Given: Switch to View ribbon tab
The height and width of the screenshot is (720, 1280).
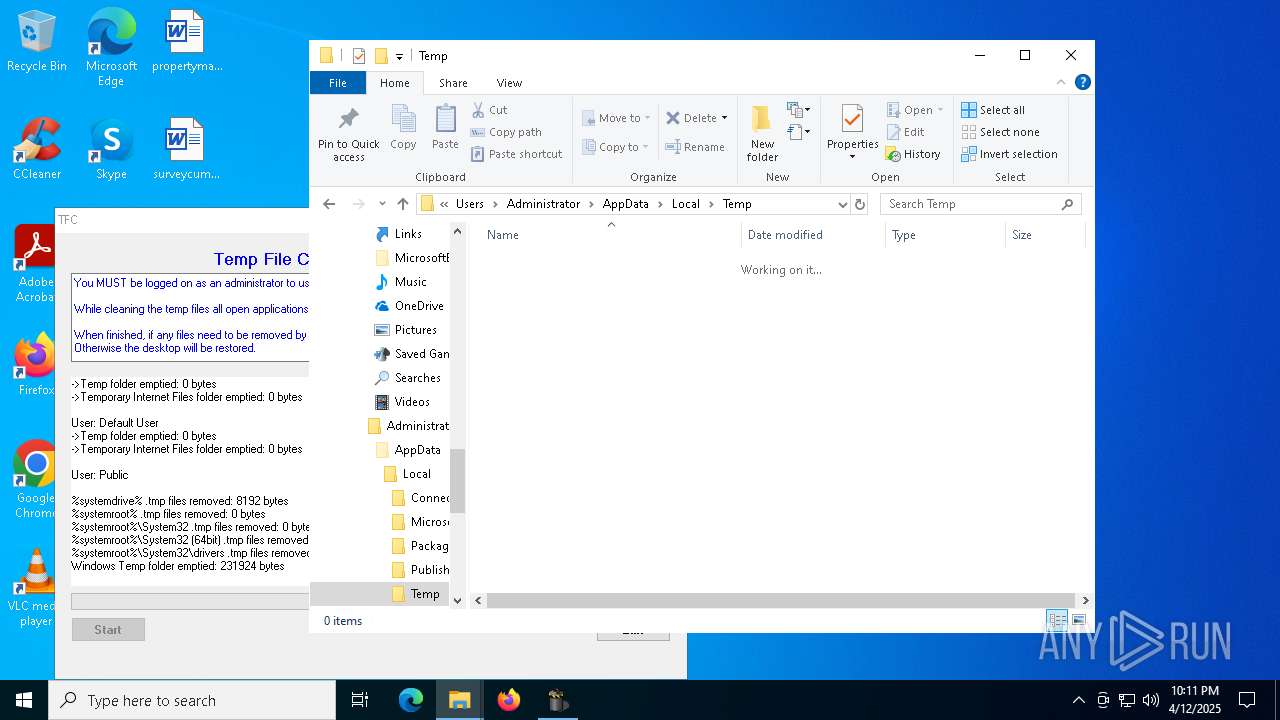Looking at the screenshot, I should tap(509, 83).
